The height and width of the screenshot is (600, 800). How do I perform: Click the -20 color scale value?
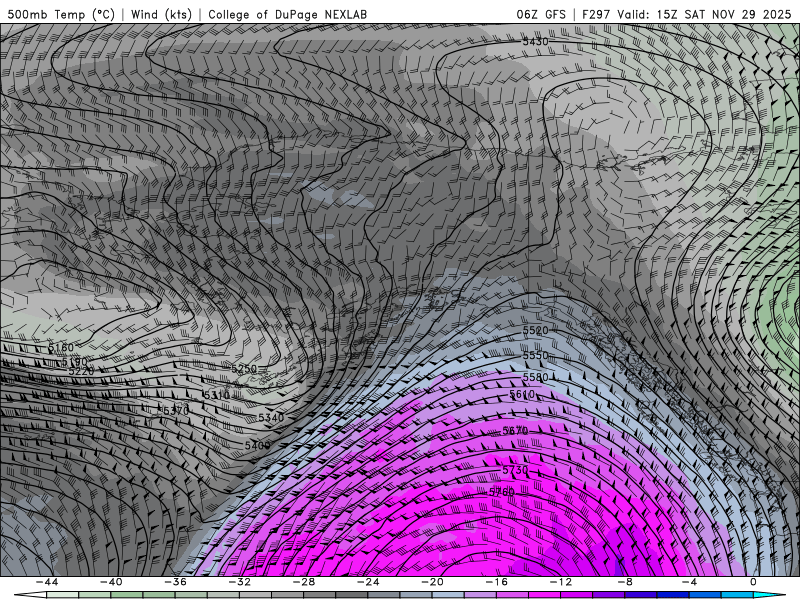(x=432, y=582)
